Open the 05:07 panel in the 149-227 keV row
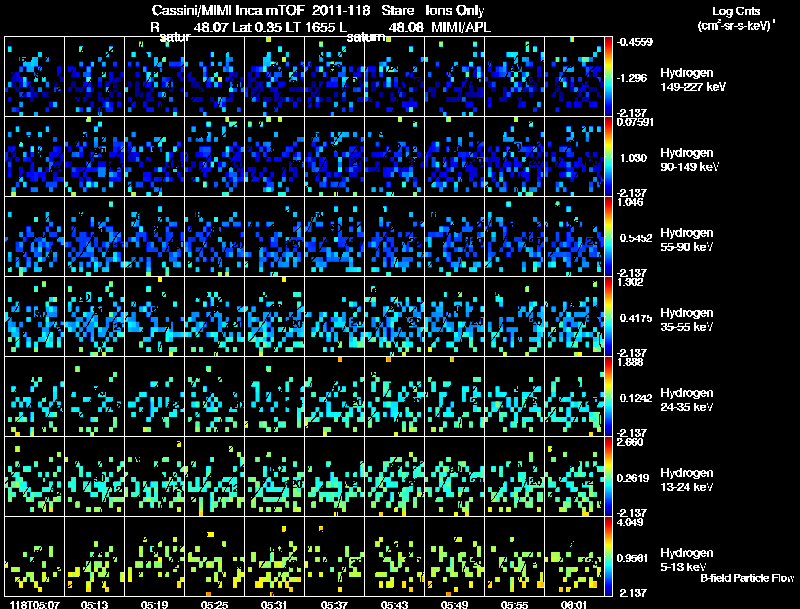The width and height of the screenshot is (800, 609). click(x=34, y=76)
